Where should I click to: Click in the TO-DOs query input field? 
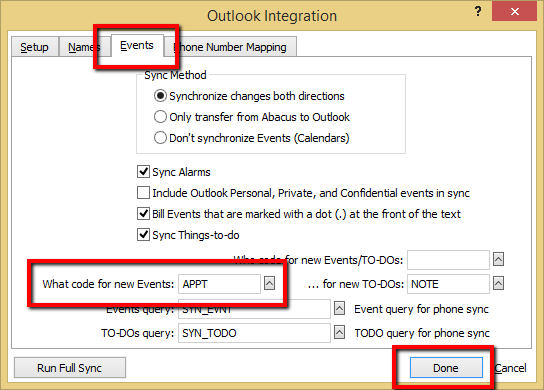[254, 333]
